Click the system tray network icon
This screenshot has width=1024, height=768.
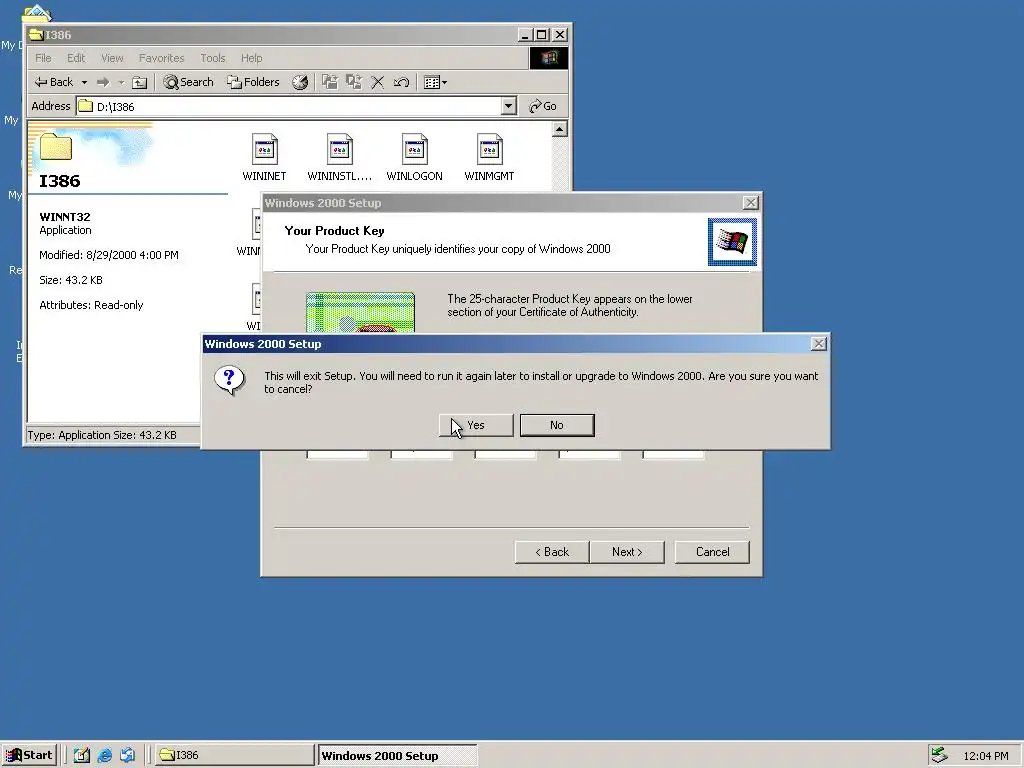pos(939,756)
